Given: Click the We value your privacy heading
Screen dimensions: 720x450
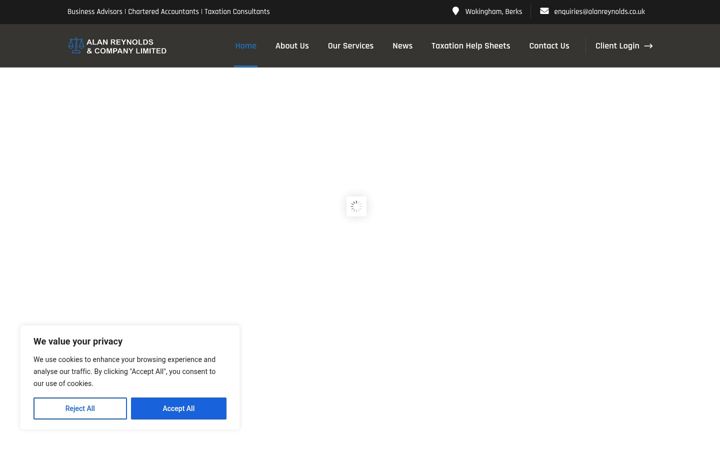Looking at the screenshot, I should [78, 341].
